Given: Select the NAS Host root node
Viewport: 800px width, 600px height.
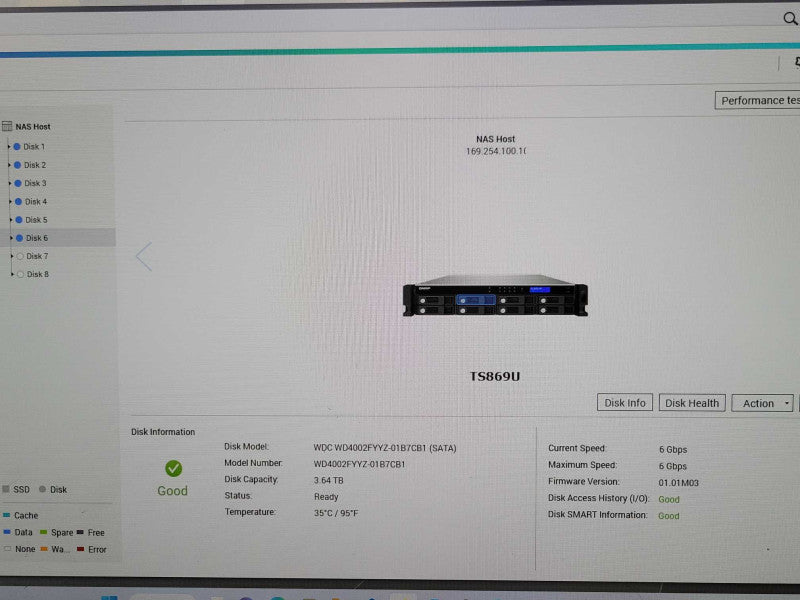Looking at the screenshot, I should click(33, 127).
